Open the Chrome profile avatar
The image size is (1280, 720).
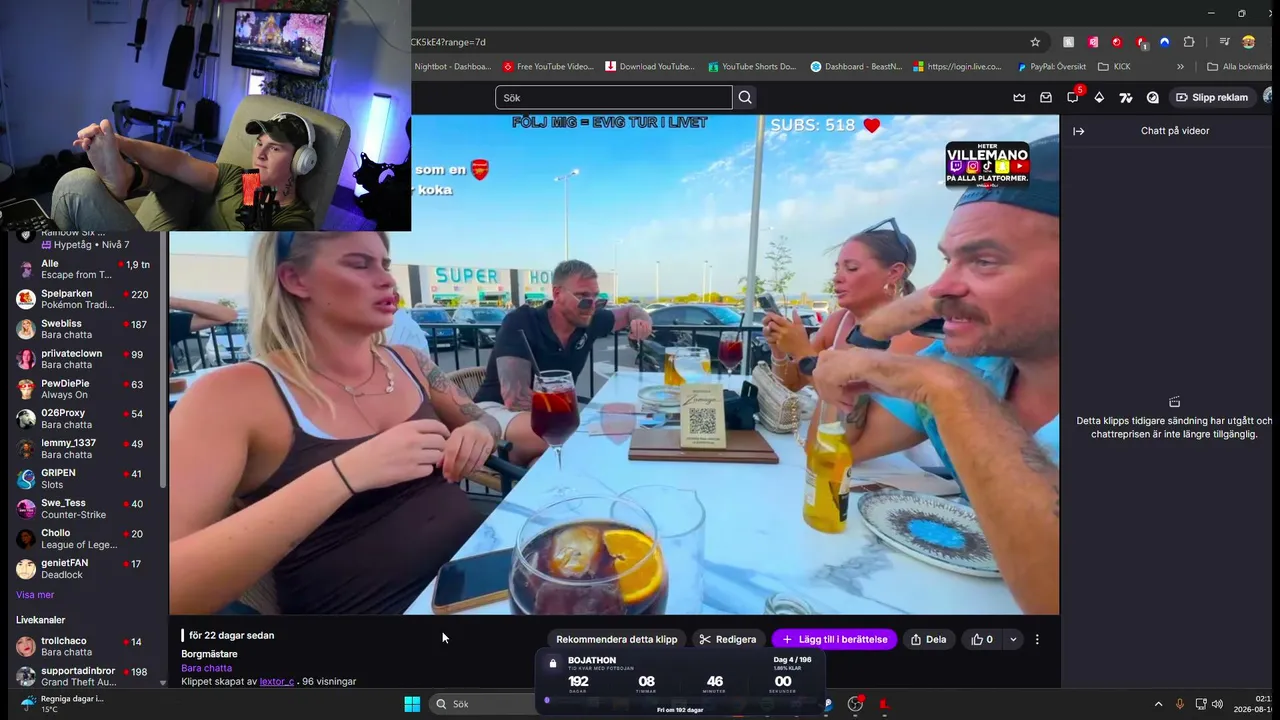tap(1248, 42)
